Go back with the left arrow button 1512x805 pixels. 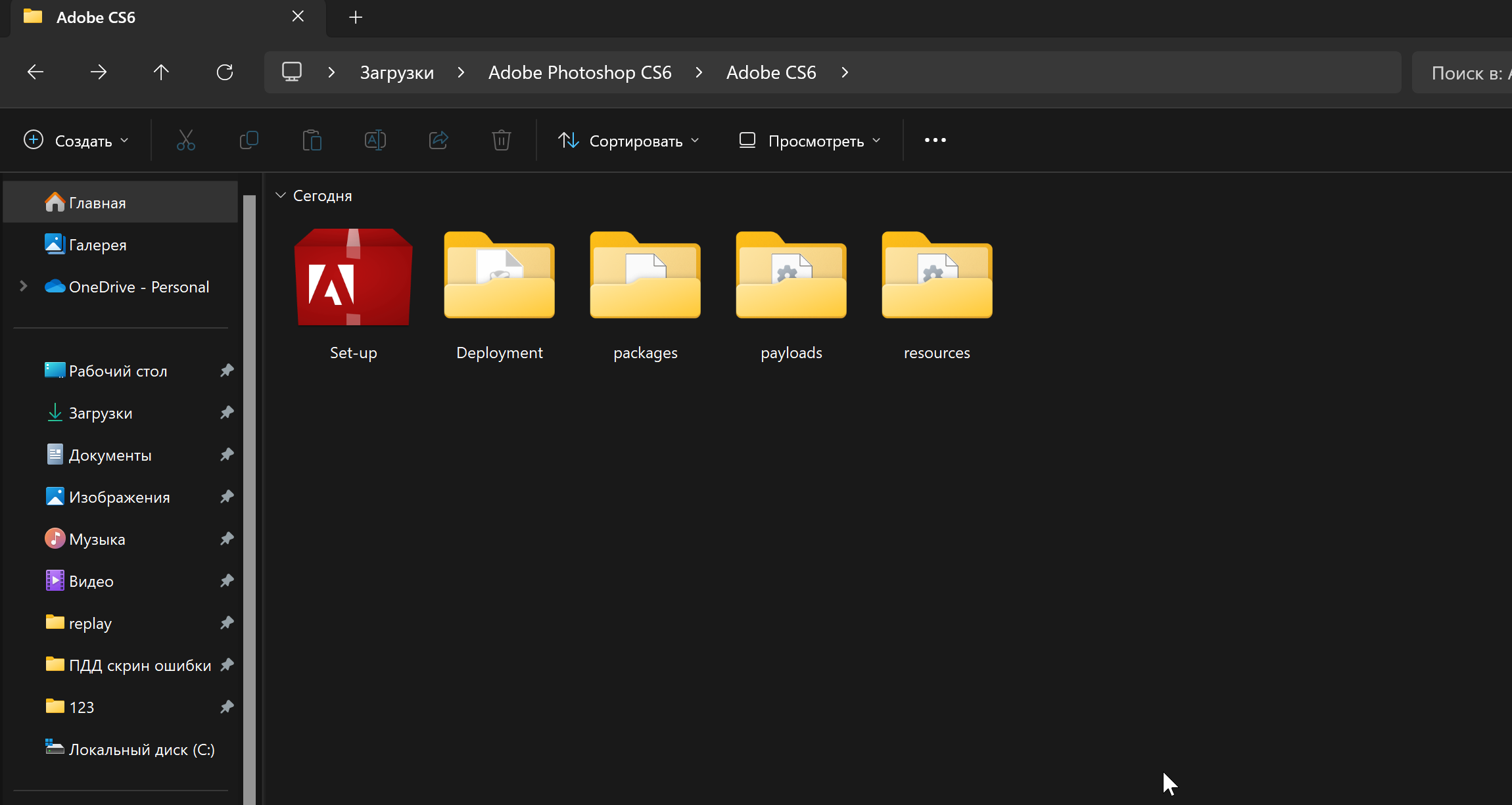coord(35,72)
